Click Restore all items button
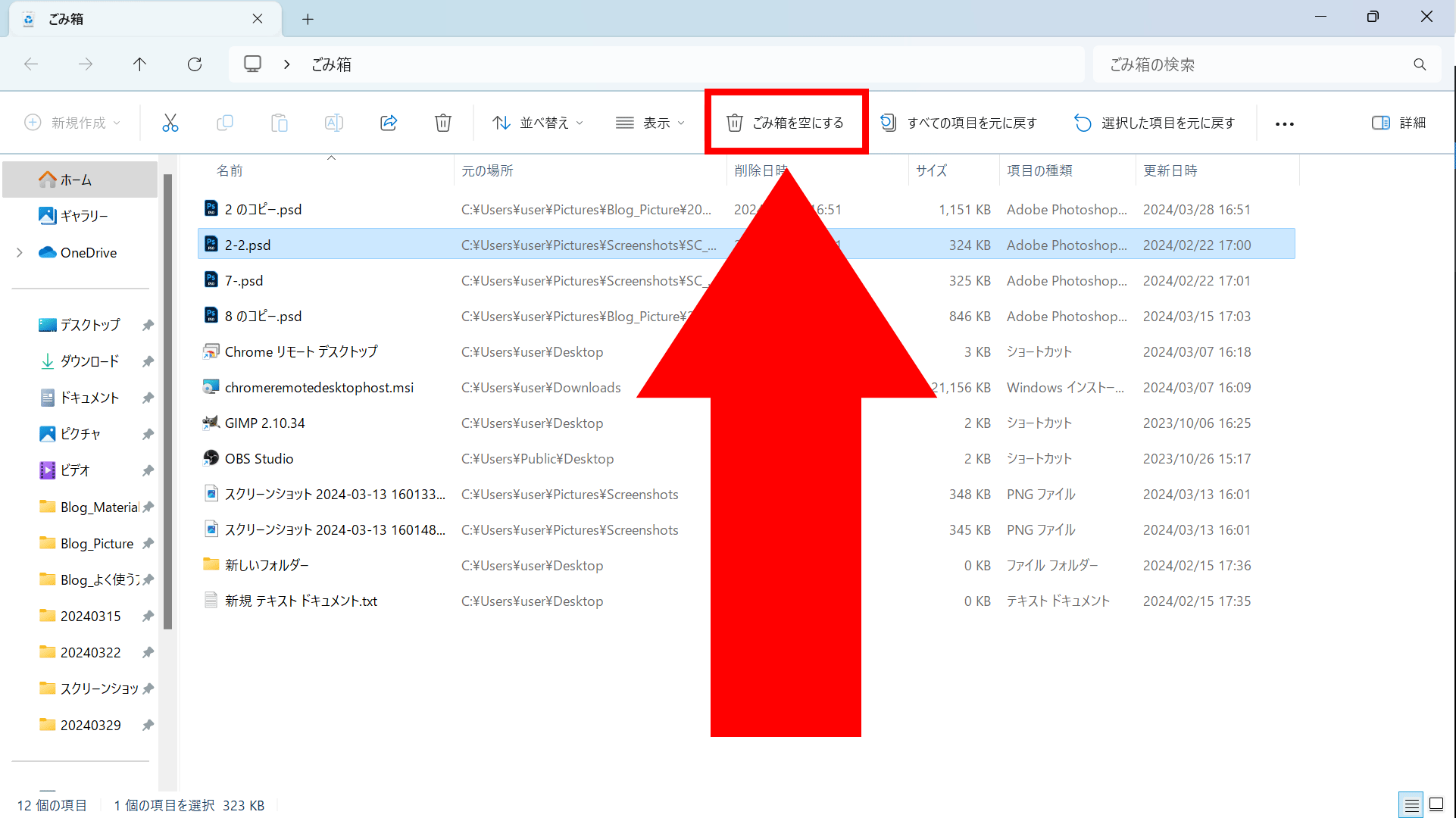The width and height of the screenshot is (1456, 818). click(959, 123)
